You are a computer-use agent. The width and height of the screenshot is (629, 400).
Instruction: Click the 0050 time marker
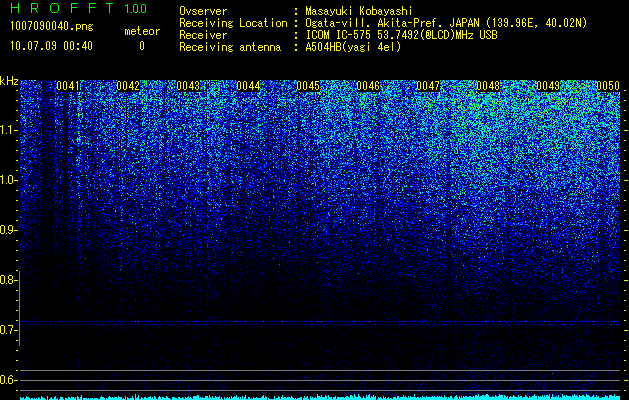[608, 86]
